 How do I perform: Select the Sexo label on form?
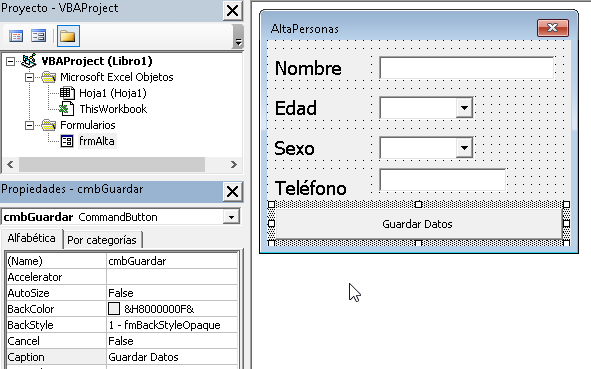tap(294, 149)
